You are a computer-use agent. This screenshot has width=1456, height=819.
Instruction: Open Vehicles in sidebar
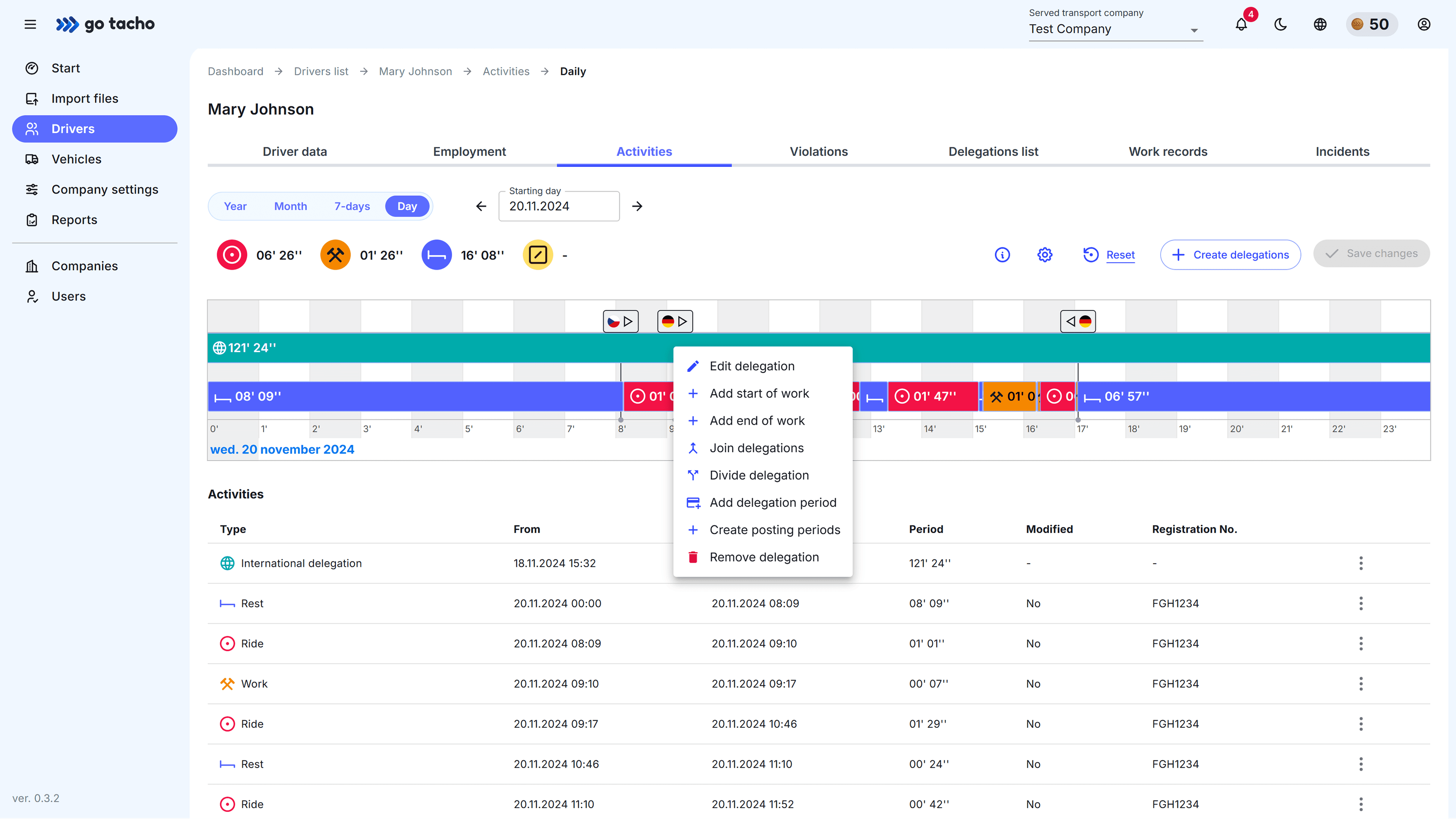click(94, 159)
